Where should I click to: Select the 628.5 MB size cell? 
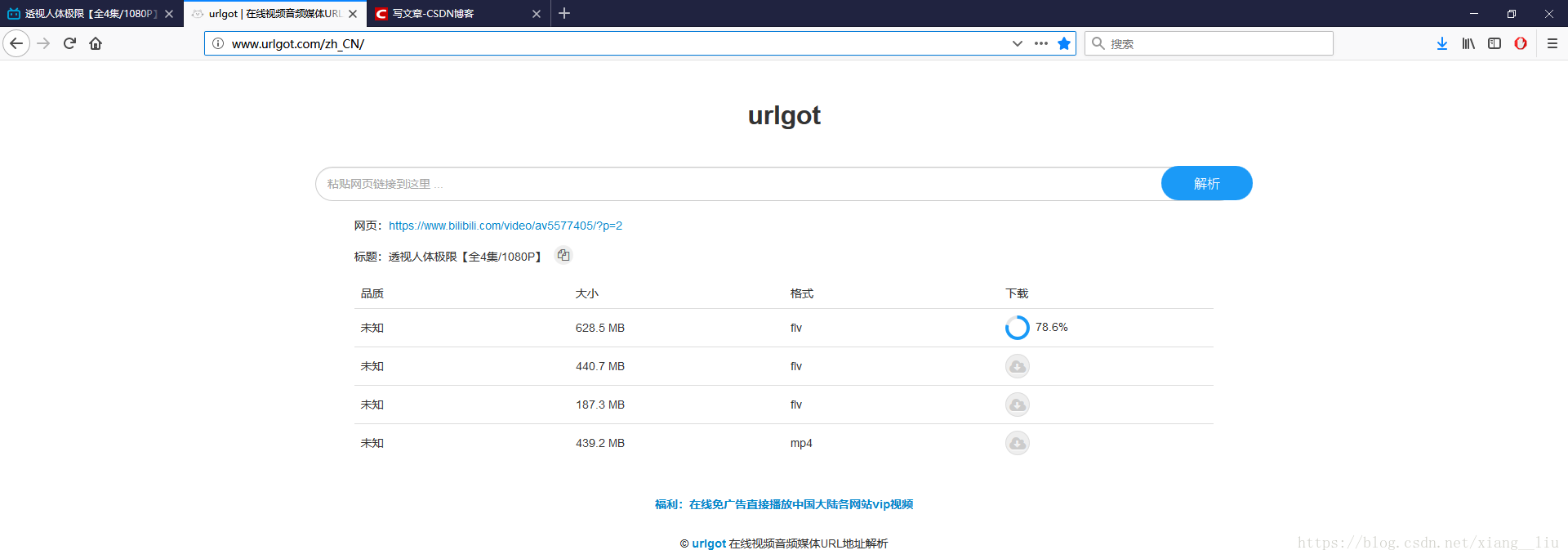point(600,328)
